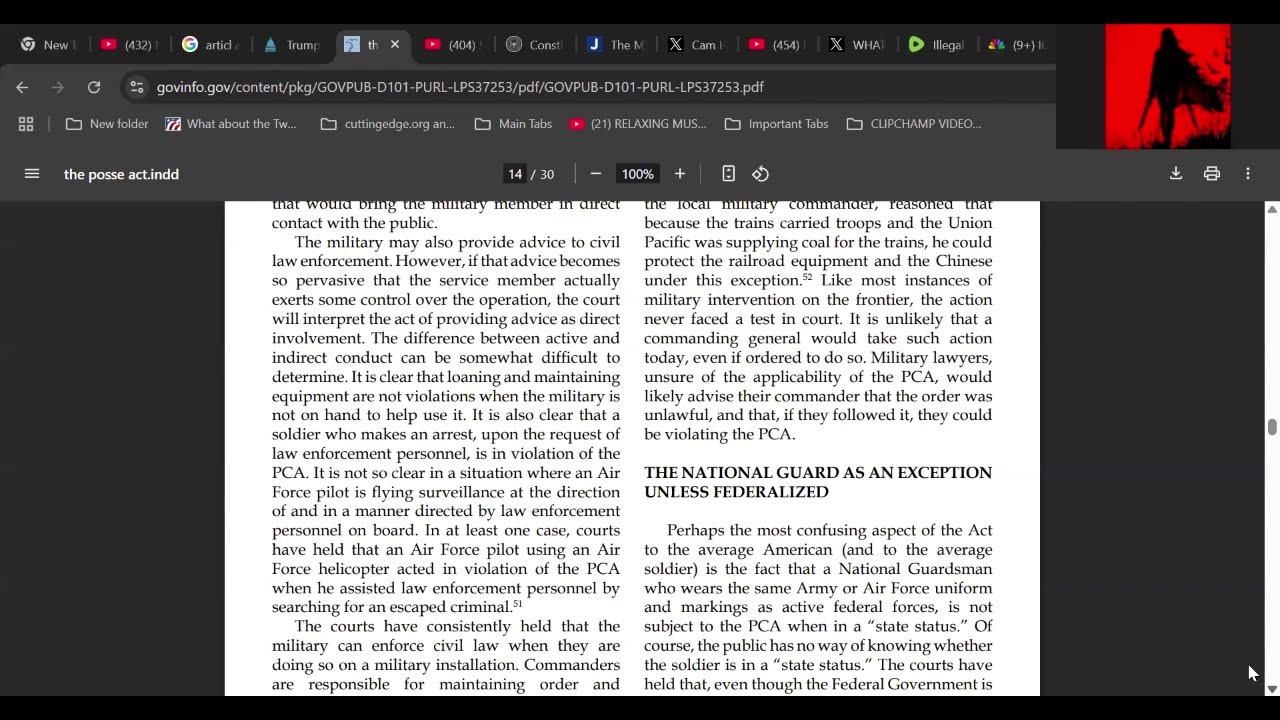Screen dimensions: 1280x720
Task: Open the '(21) RELAXING MUS...' bookmark
Action: (638, 124)
